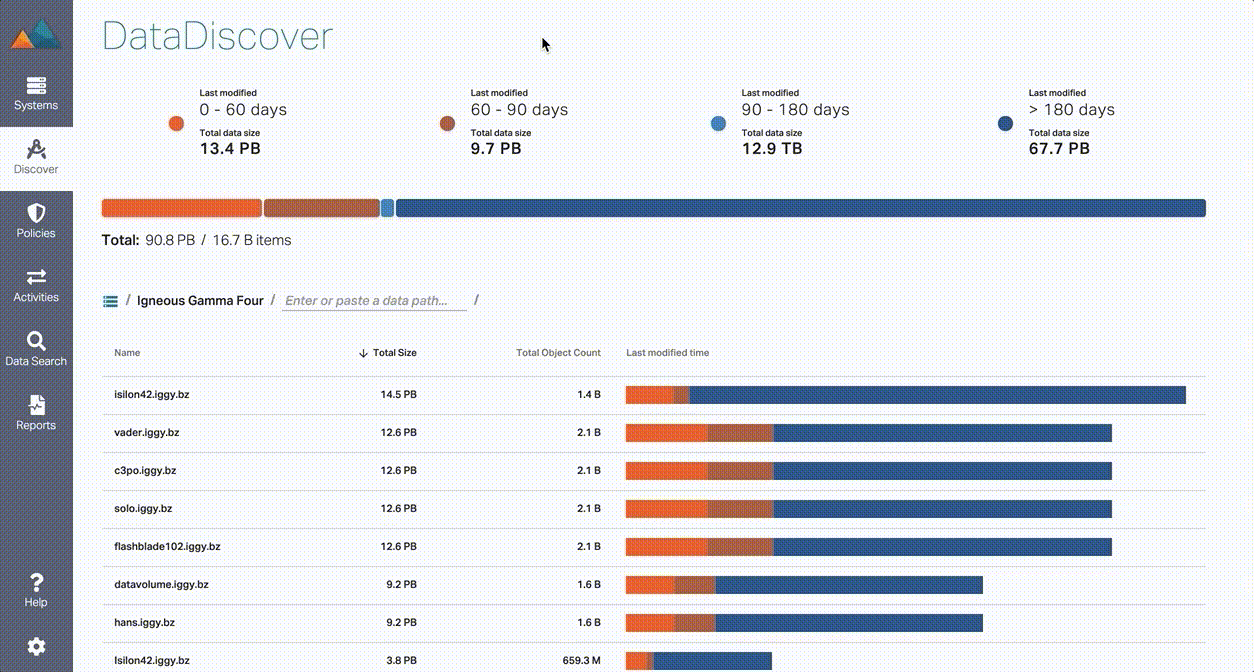Open the Systems section in sidebar
Viewport: 1254px width, 672px height.
(36, 94)
